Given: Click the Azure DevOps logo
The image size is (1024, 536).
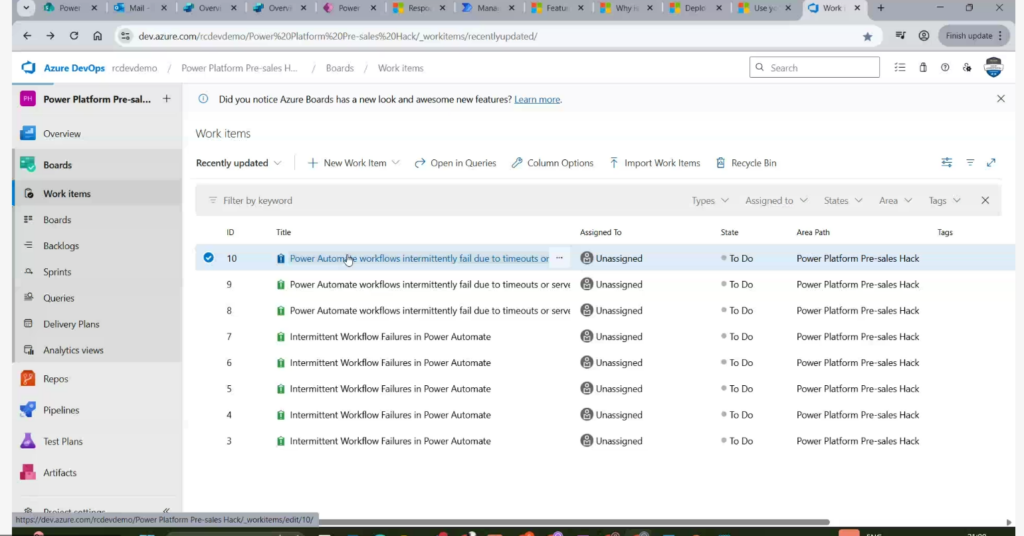Looking at the screenshot, I should [x=28, y=68].
